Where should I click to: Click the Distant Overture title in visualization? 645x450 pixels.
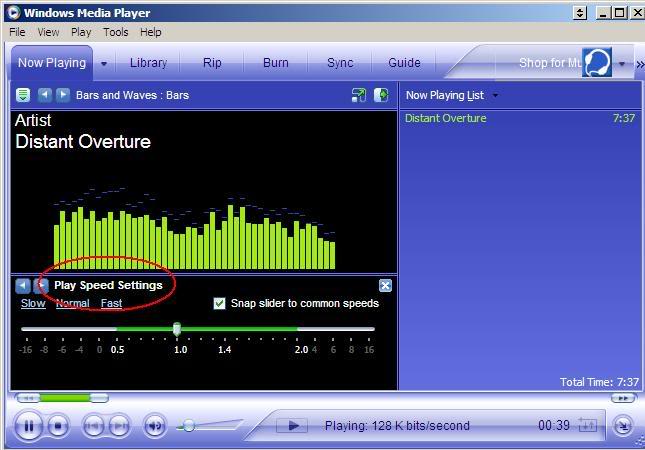click(x=83, y=141)
